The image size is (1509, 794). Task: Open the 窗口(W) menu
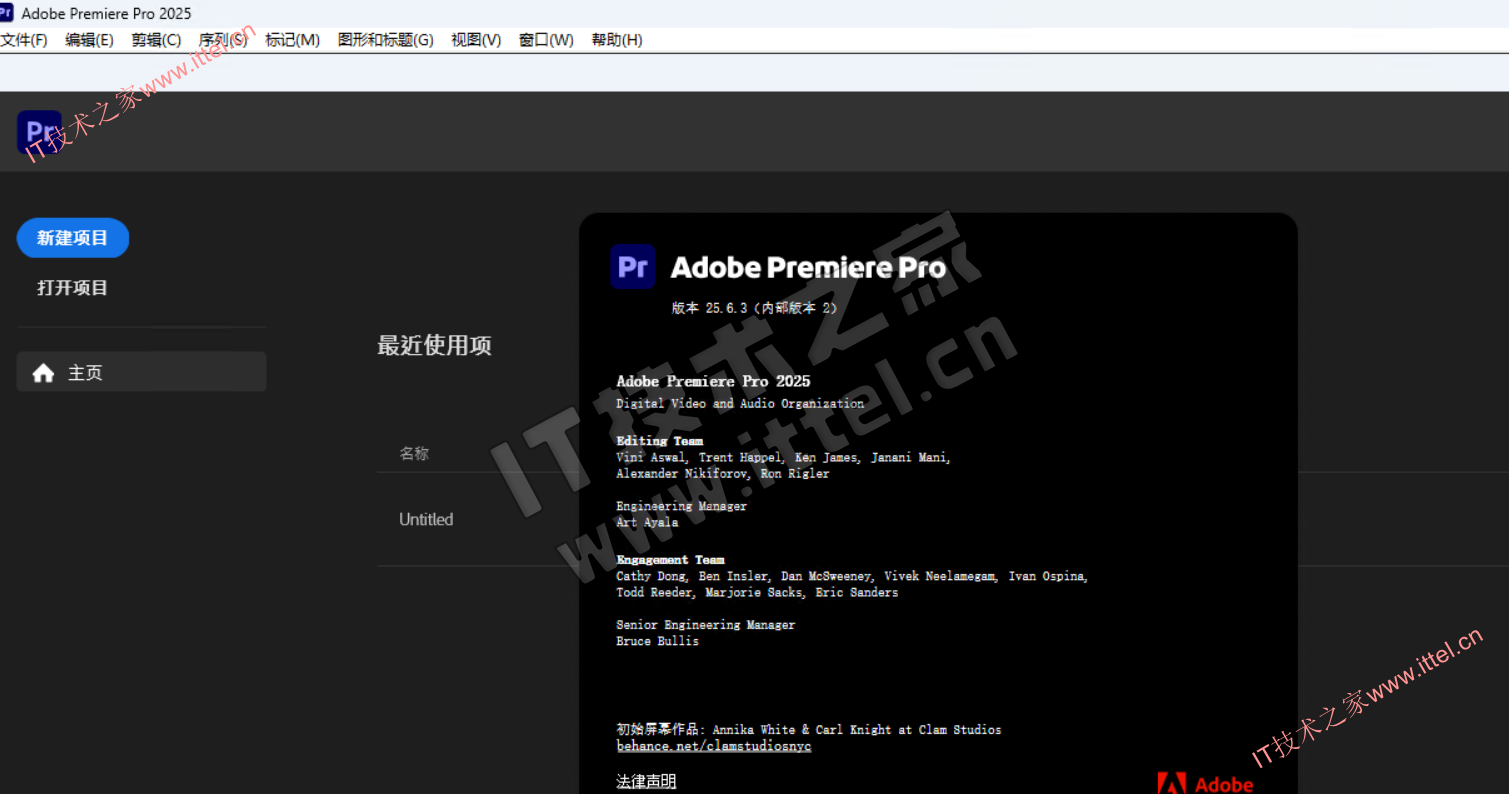pyautogui.click(x=546, y=40)
